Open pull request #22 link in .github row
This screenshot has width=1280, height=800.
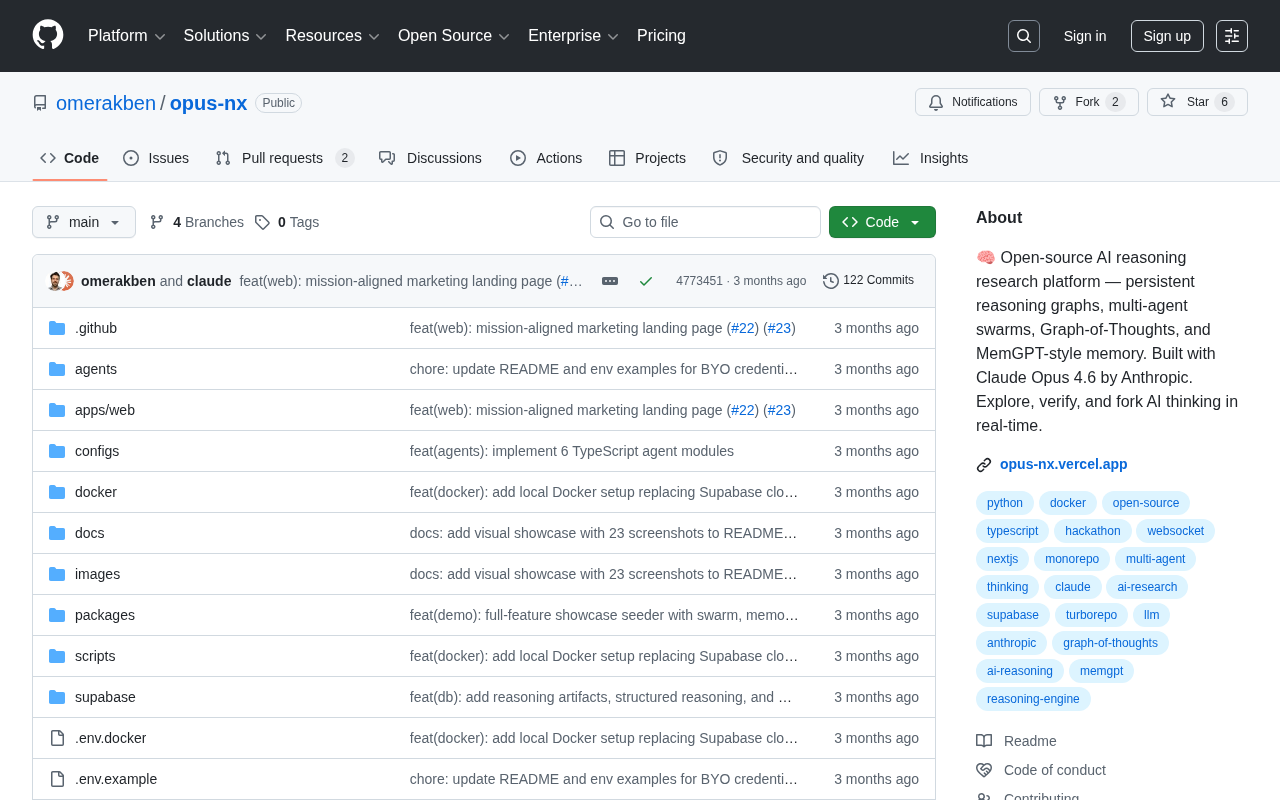tap(743, 328)
